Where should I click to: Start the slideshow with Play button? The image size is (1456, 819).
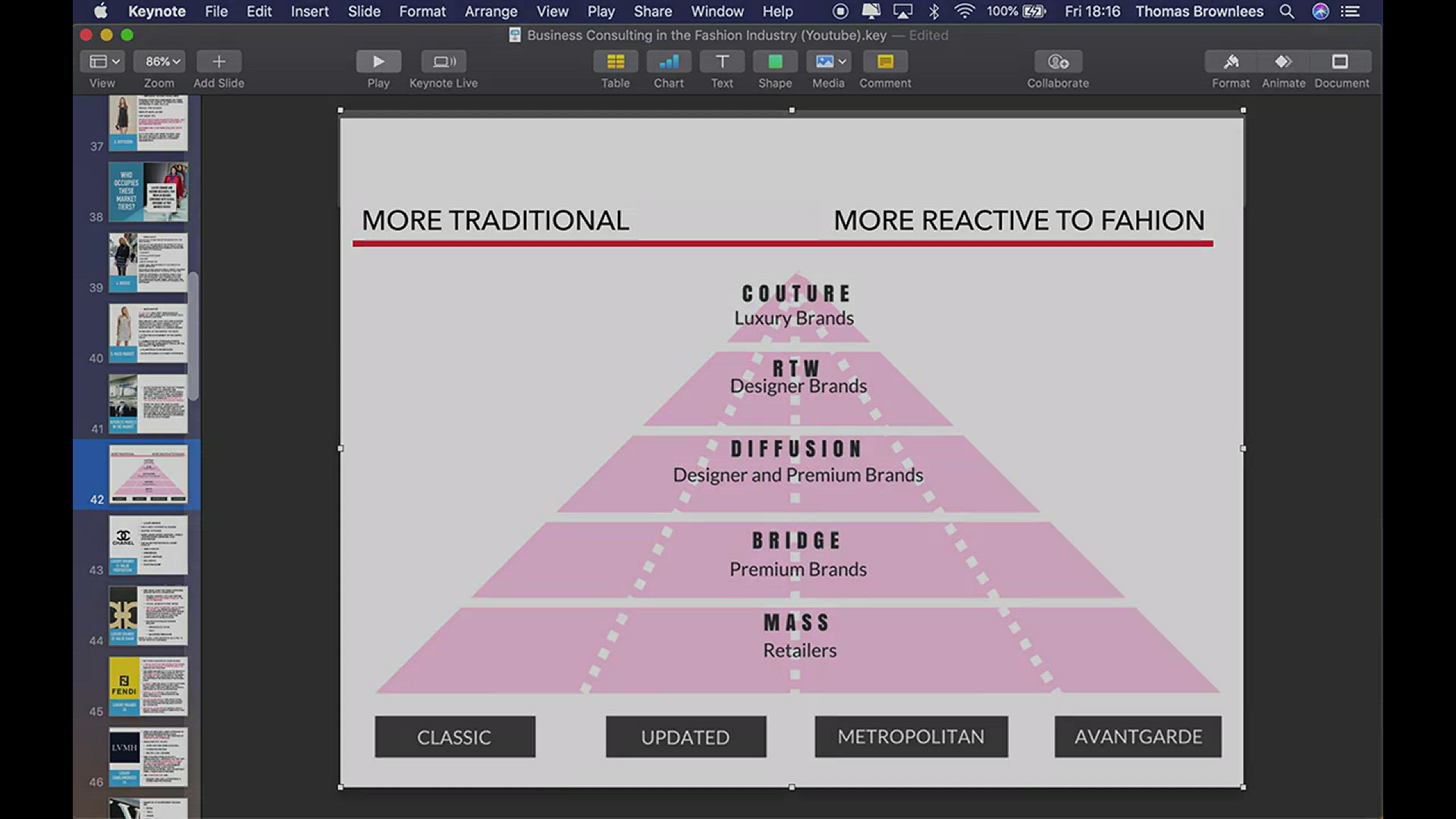pos(378,61)
